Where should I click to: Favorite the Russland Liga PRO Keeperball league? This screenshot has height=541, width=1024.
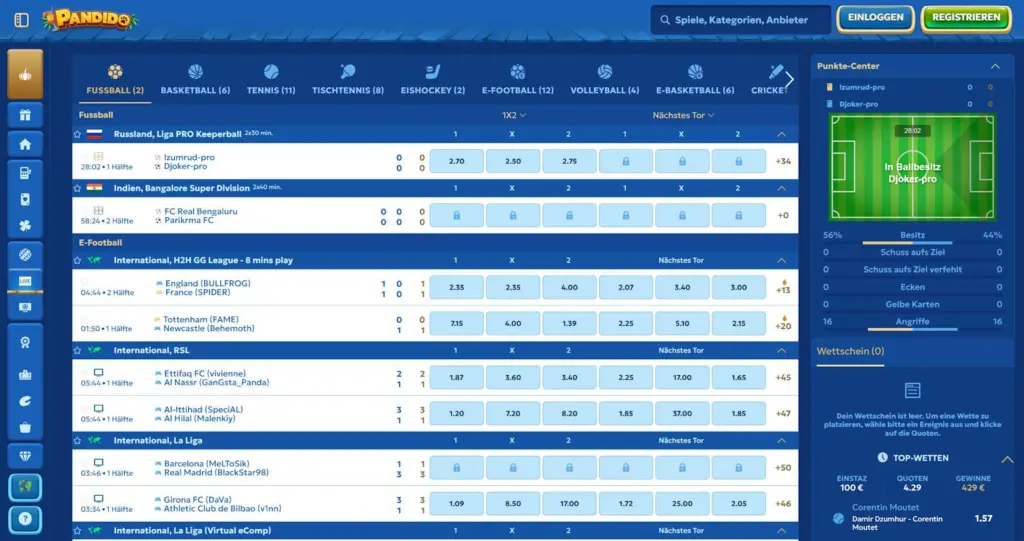coord(78,134)
